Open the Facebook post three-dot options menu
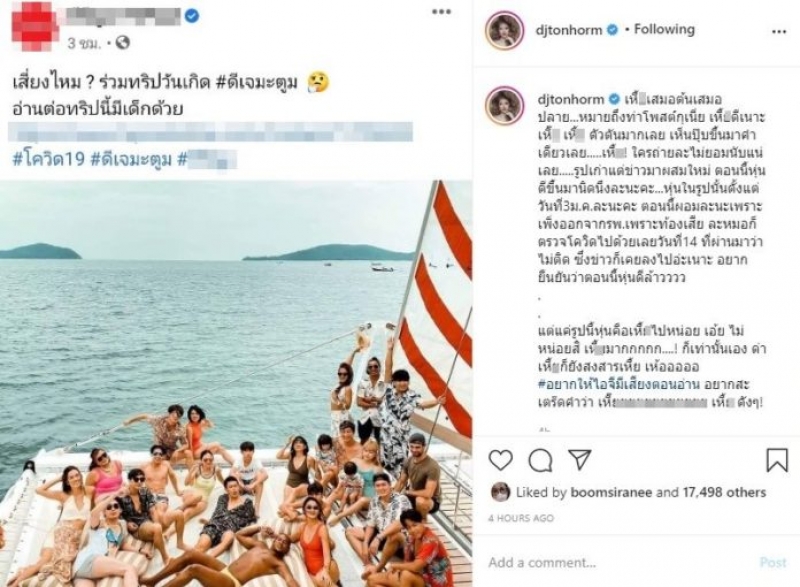Screen dimensions: 800x587 (441, 12)
